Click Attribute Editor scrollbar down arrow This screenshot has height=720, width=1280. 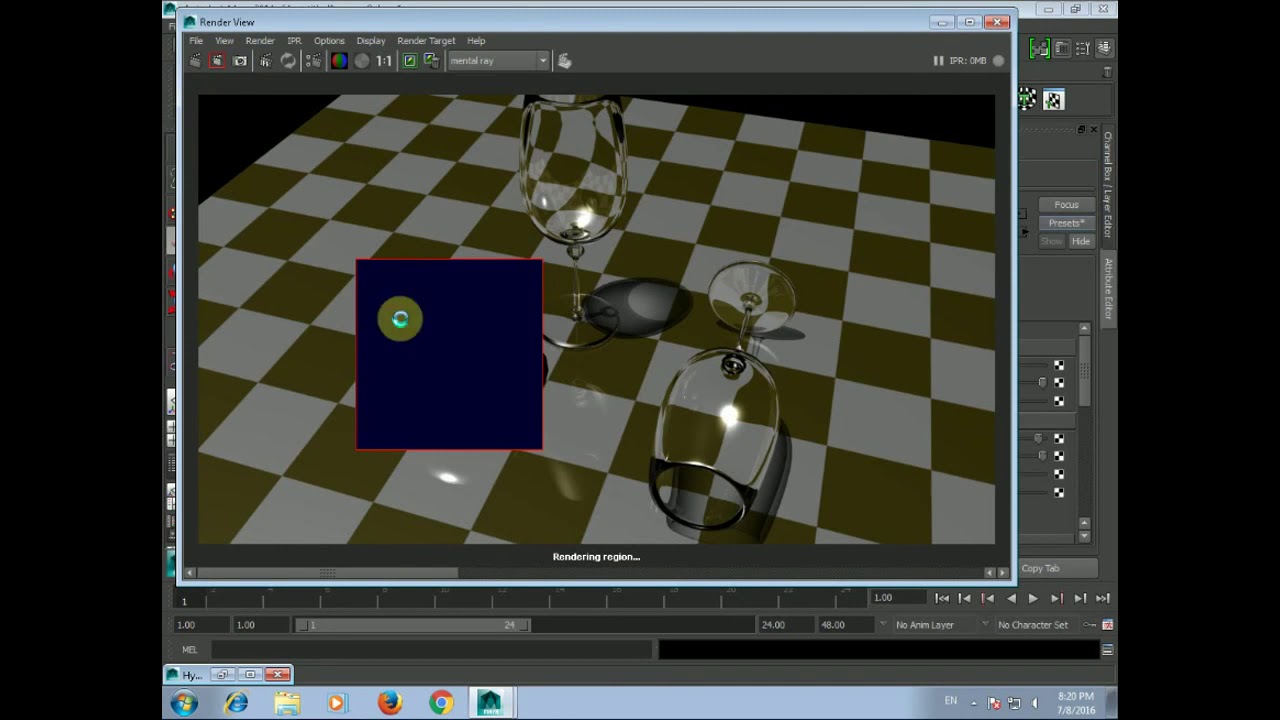(x=1084, y=537)
